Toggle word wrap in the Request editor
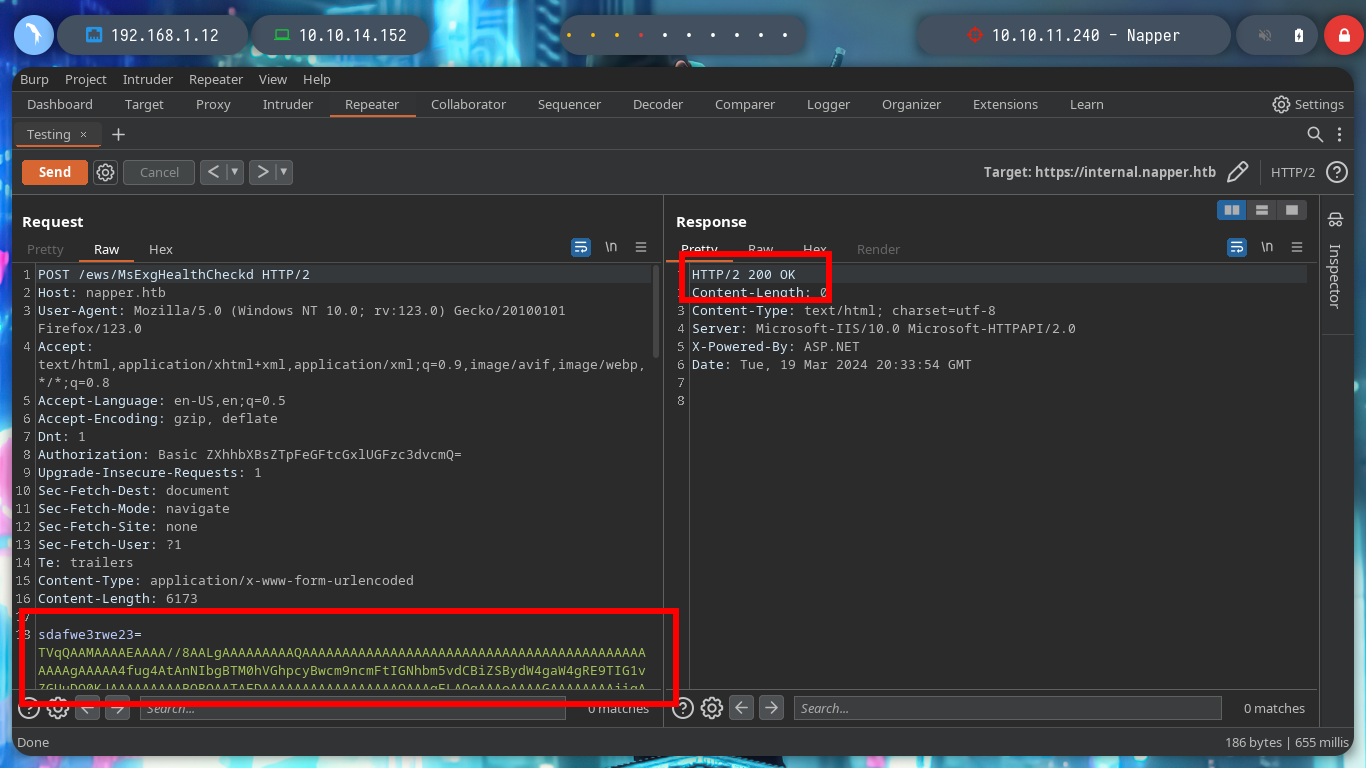1366x768 pixels. click(581, 247)
